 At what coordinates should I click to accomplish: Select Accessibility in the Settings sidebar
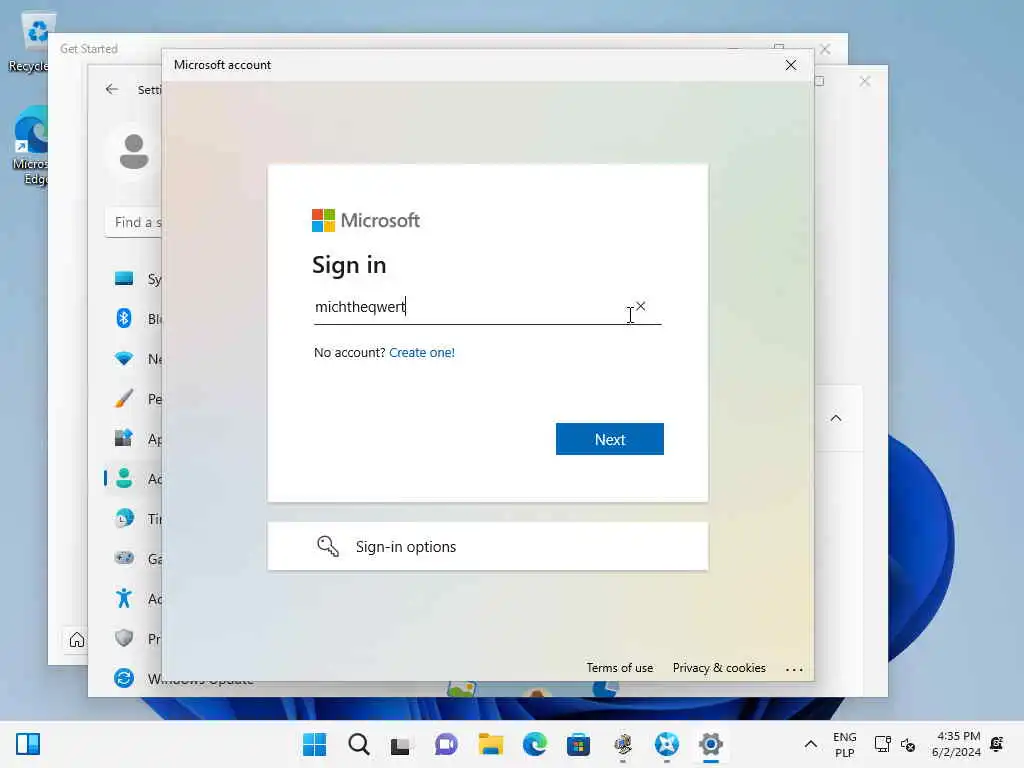(133, 598)
